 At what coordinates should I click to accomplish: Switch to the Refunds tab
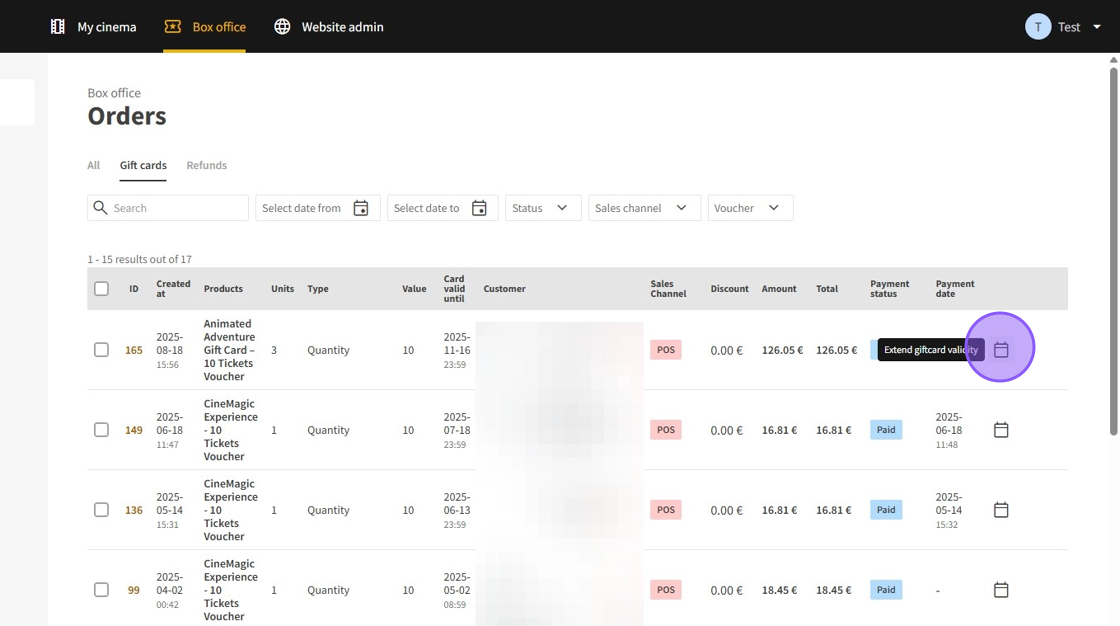coord(206,166)
